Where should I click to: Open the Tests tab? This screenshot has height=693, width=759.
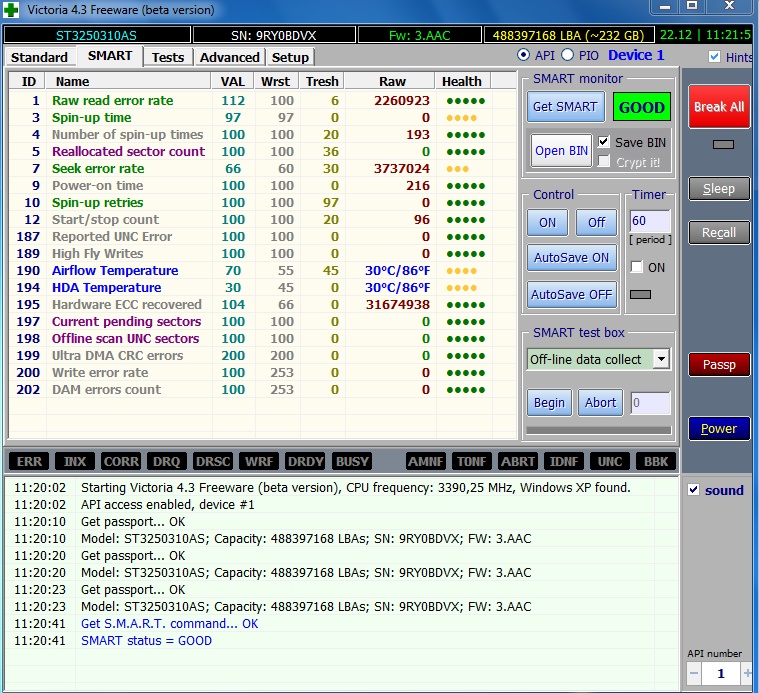pos(168,57)
